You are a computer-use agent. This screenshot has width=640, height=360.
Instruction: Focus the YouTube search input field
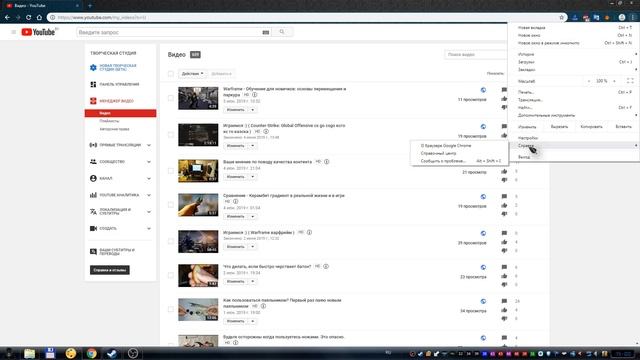pos(169,32)
